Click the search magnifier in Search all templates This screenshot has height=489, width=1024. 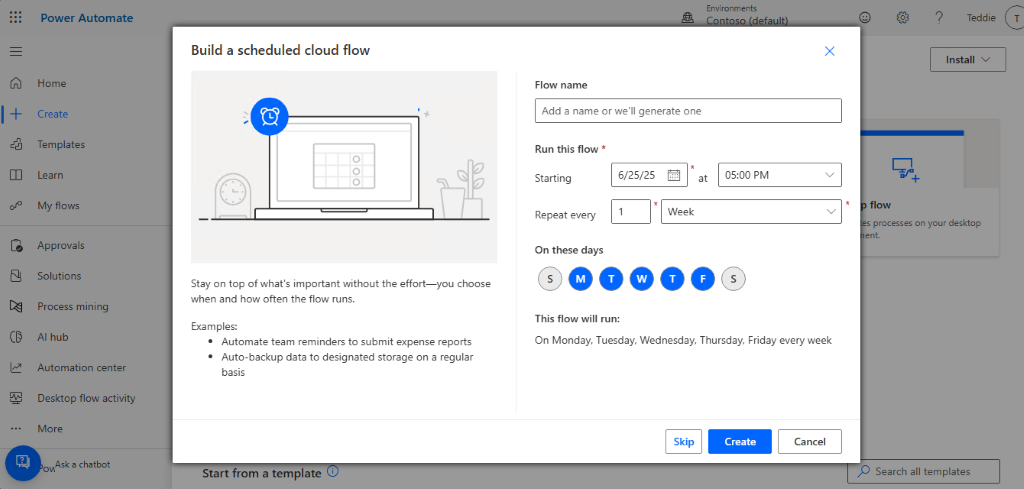[x=864, y=471]
